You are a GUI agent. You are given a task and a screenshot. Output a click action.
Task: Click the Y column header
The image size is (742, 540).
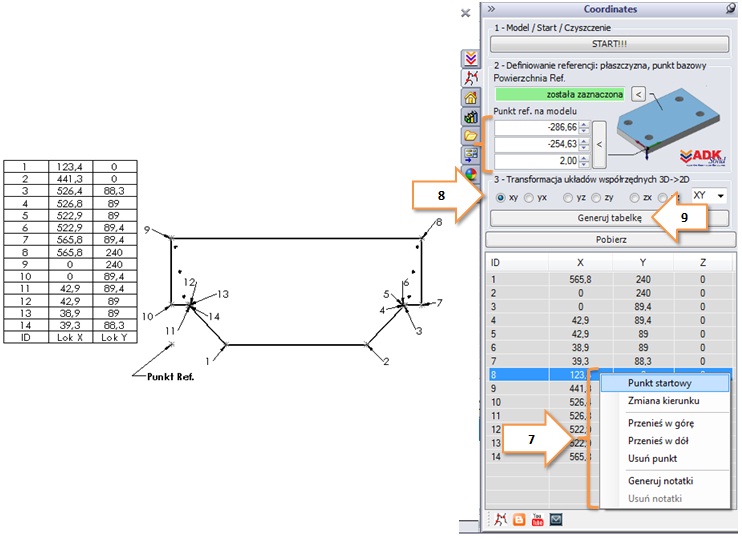[643, 263]
